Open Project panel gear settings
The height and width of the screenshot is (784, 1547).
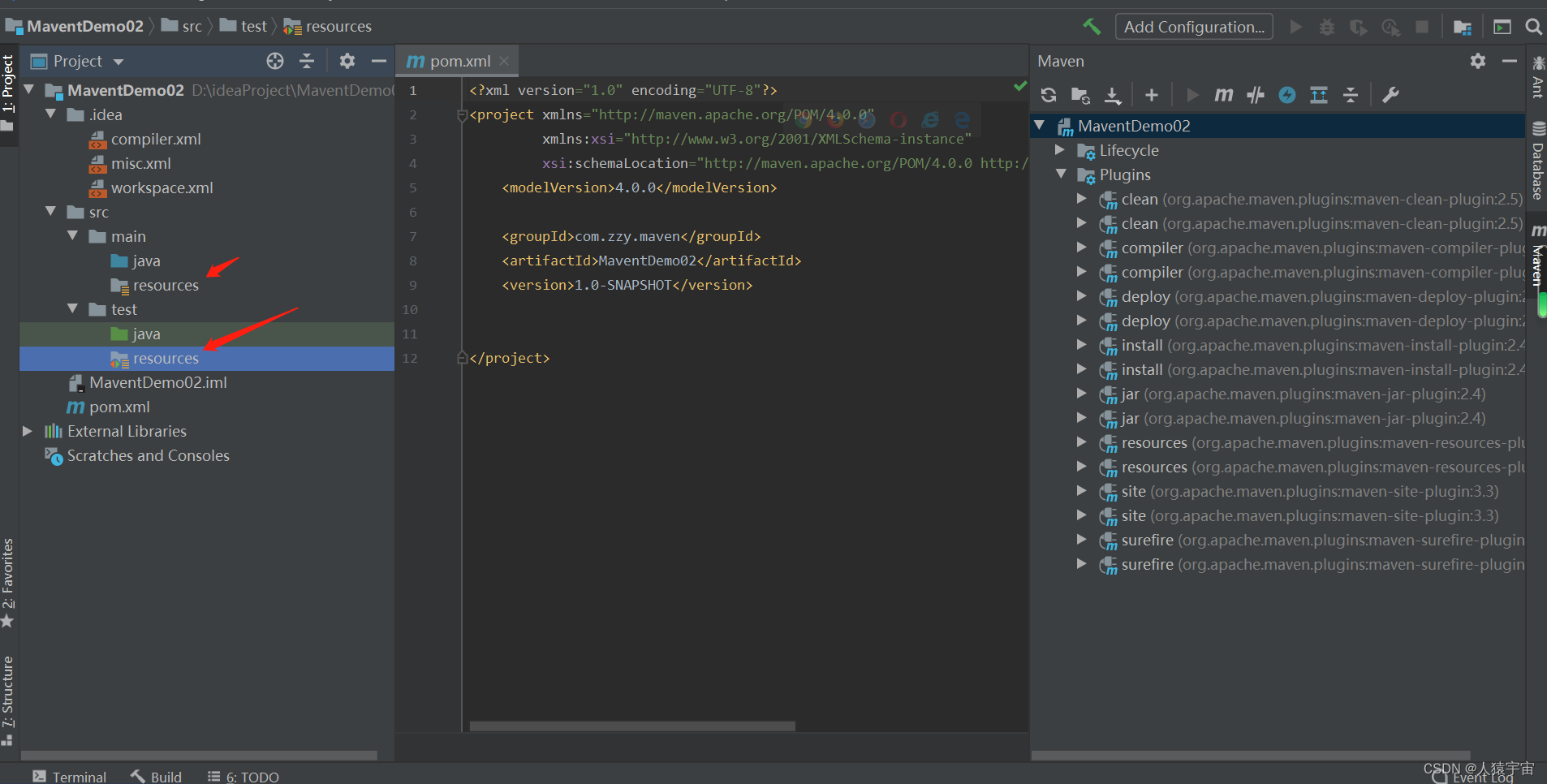(347, 61)
